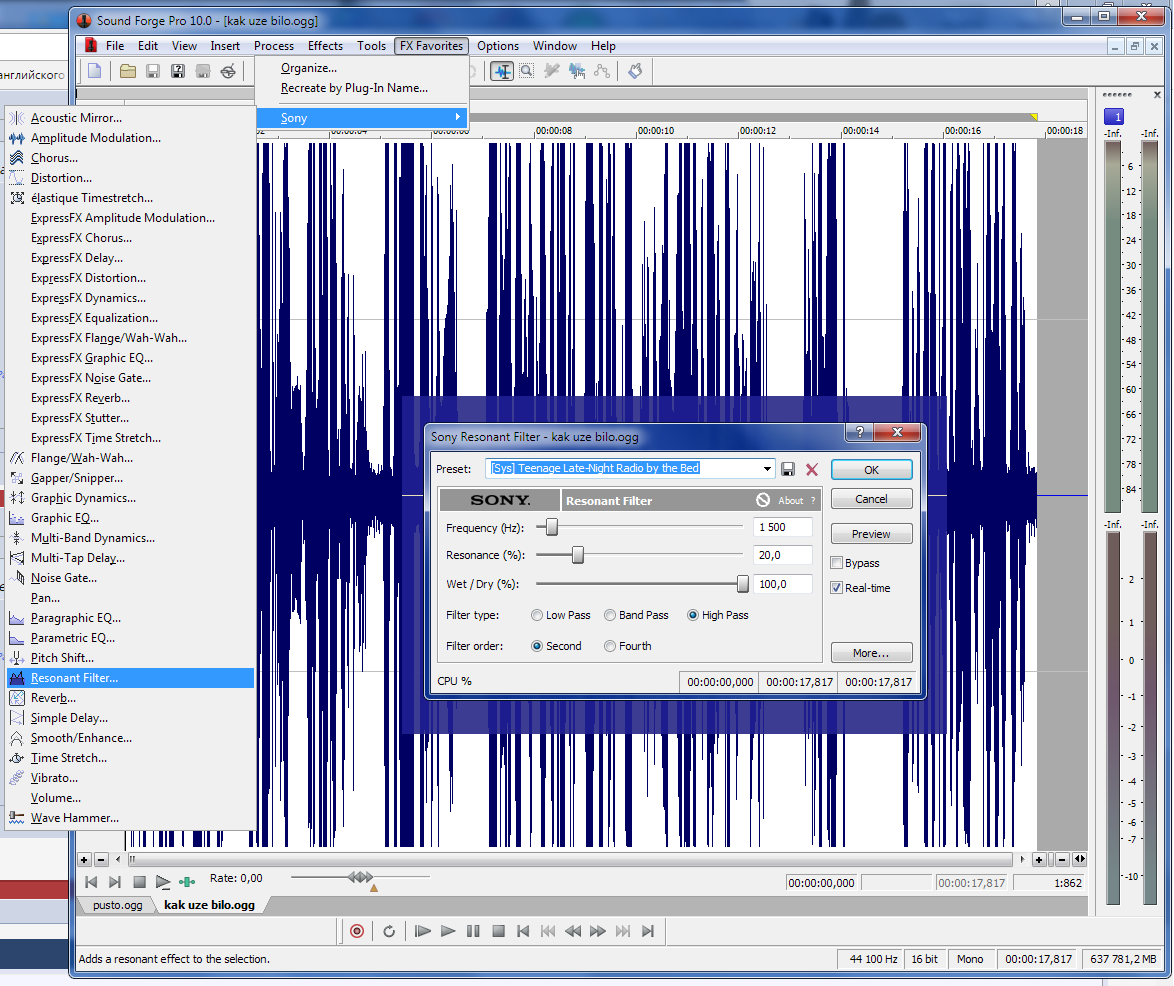Select the High Pass filter type
1174x986 pixels.
[x=693, y=615]
